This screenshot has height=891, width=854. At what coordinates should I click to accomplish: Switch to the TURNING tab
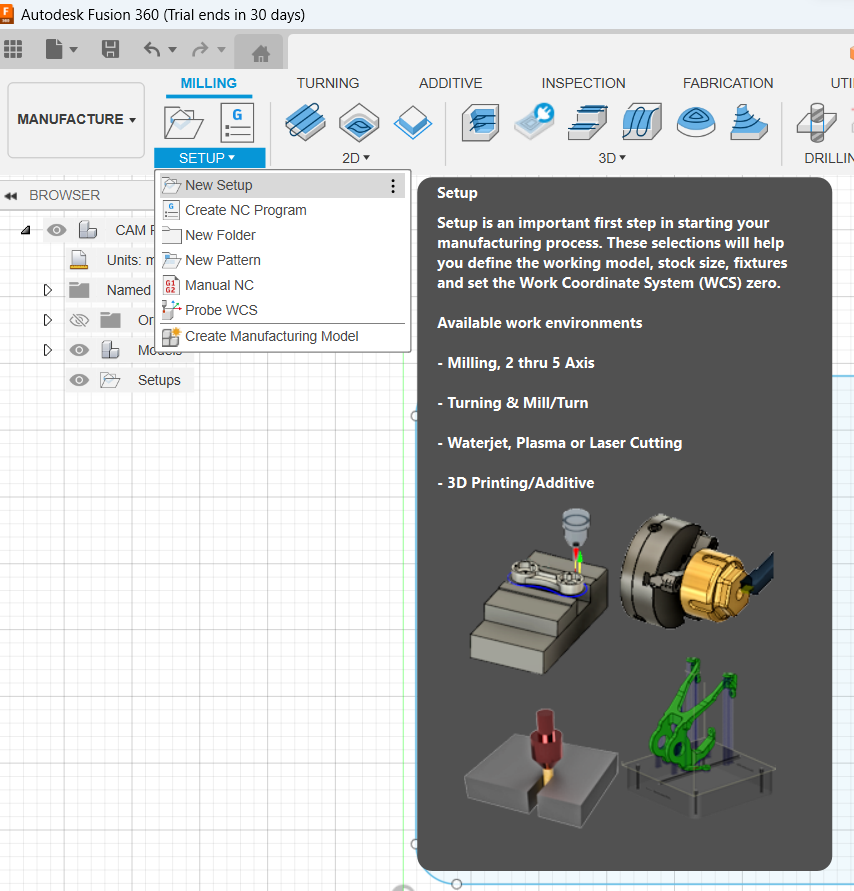click(328, 84)
